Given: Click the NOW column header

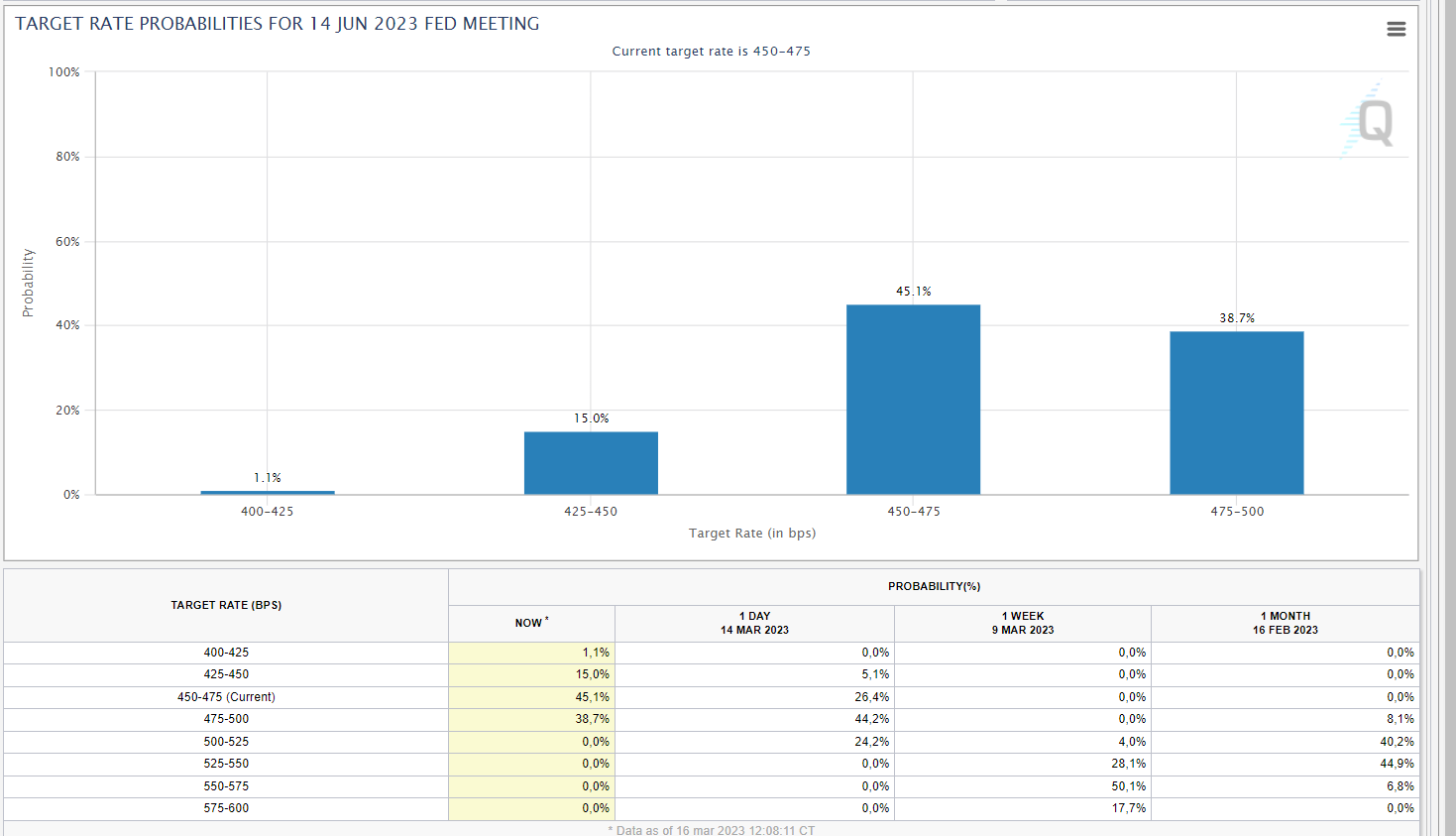Looking at the screenshot, I should (x=530, y=623).
